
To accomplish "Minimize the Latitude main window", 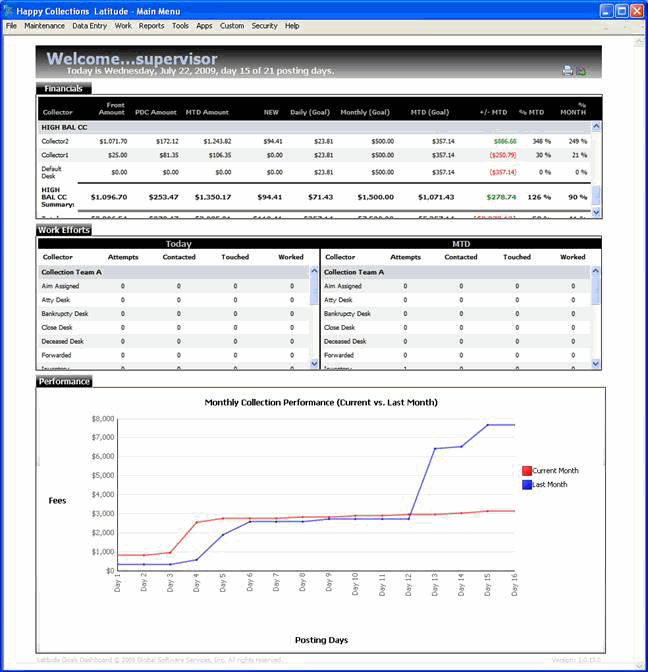I will (x=606, y=11).
